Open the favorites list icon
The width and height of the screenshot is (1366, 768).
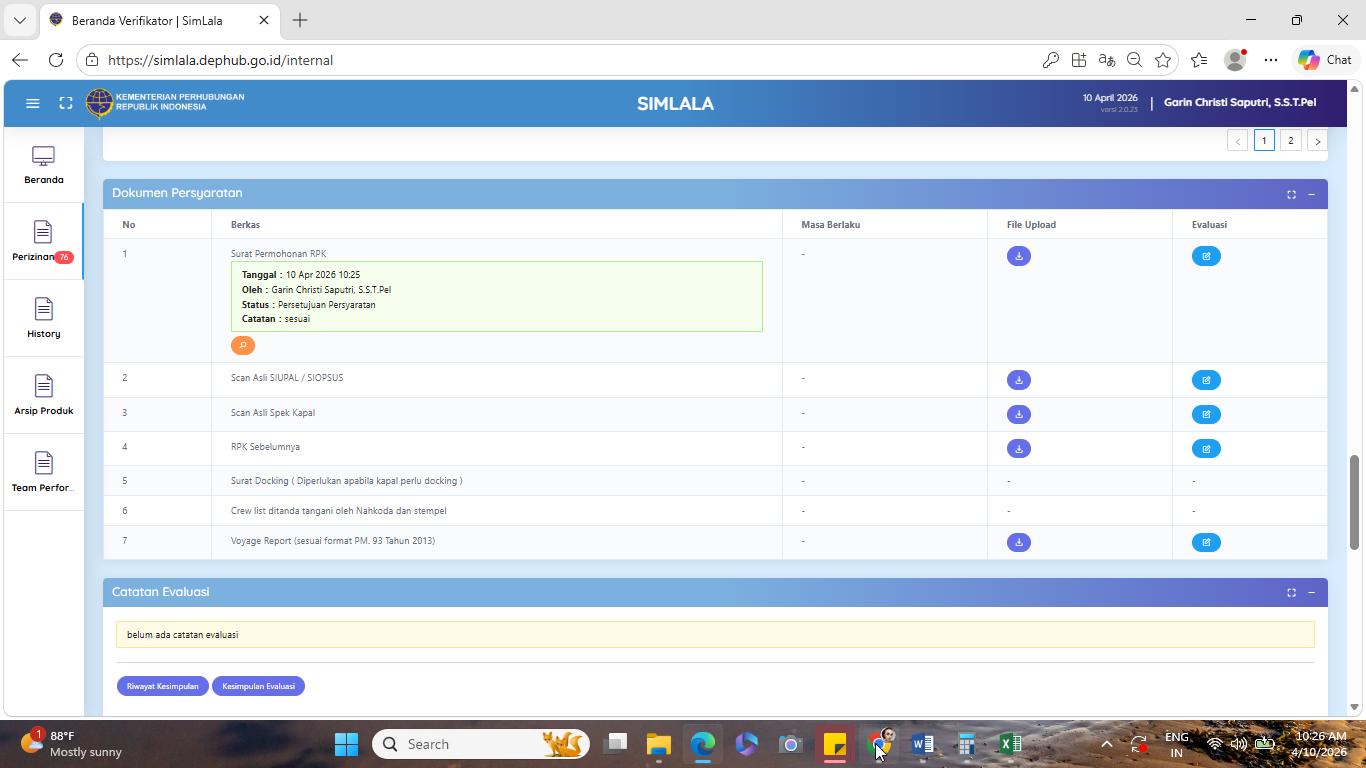coord(1199,60)
